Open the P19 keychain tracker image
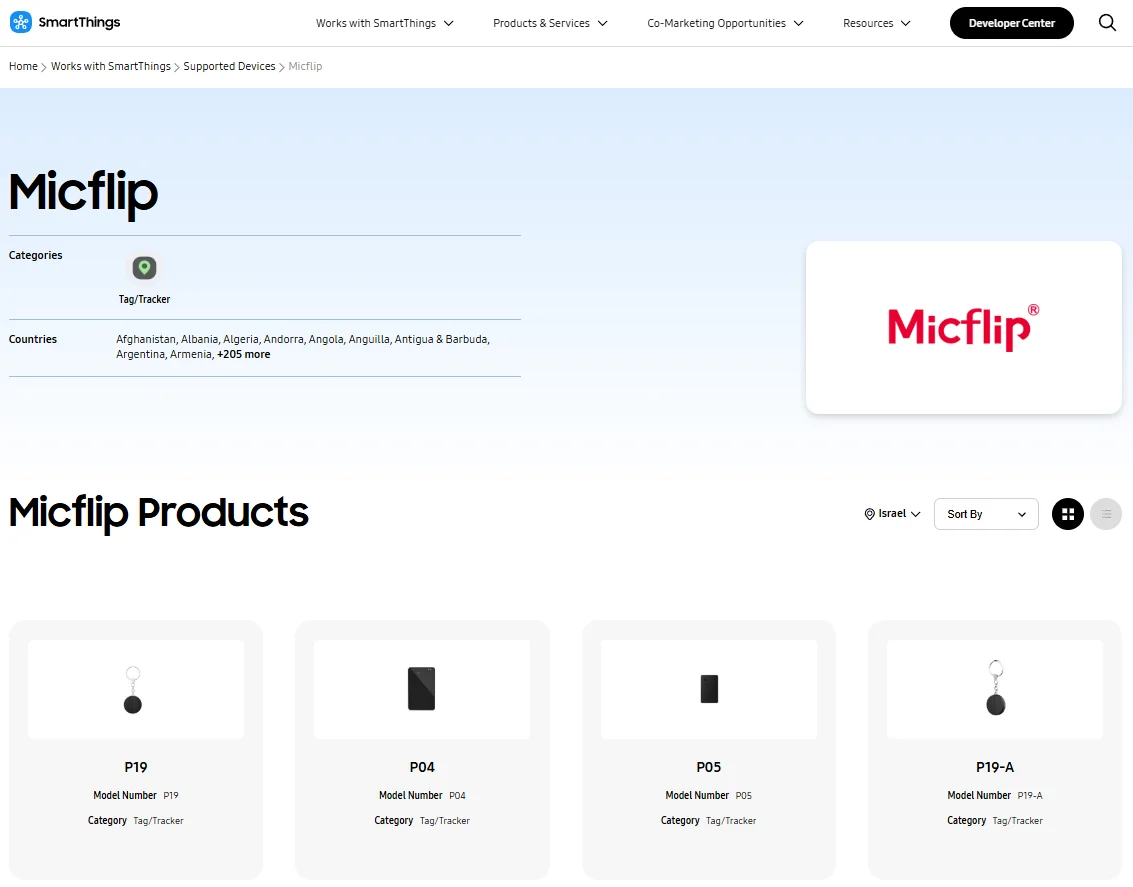This screenshot has height=887, width=1133. (x=136, y=689)
